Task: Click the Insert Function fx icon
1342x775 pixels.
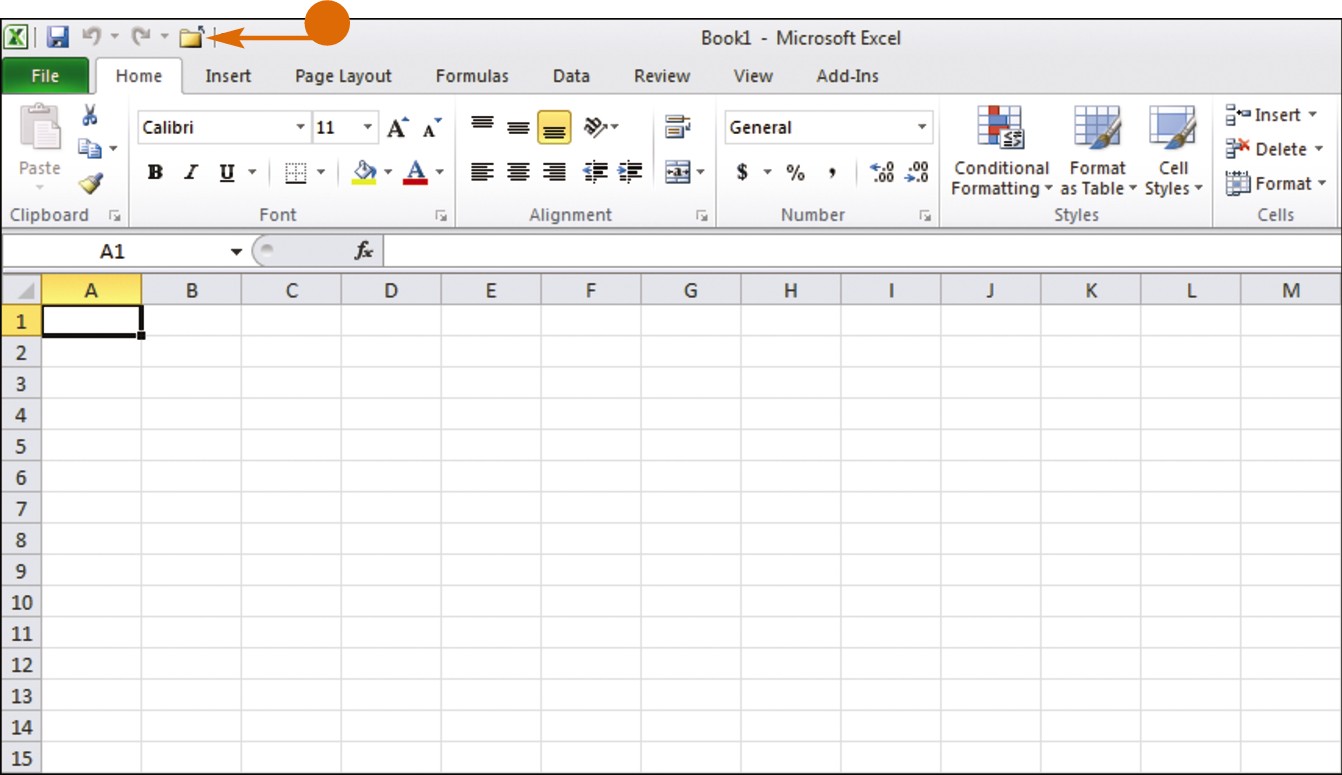Action: tap(364, 252)
